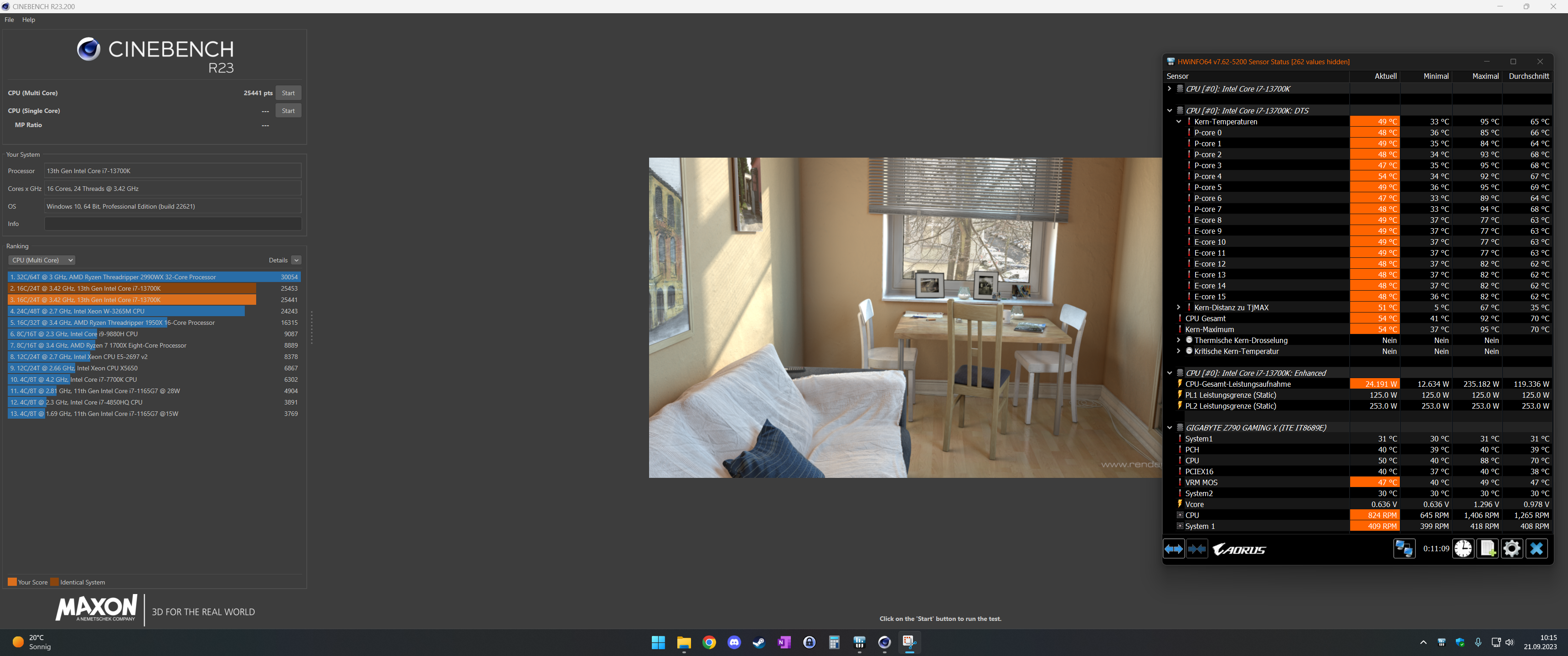Open Discord from the taskbar
The width and height of the screenshot is (1568, 656).
coord(734,643)
